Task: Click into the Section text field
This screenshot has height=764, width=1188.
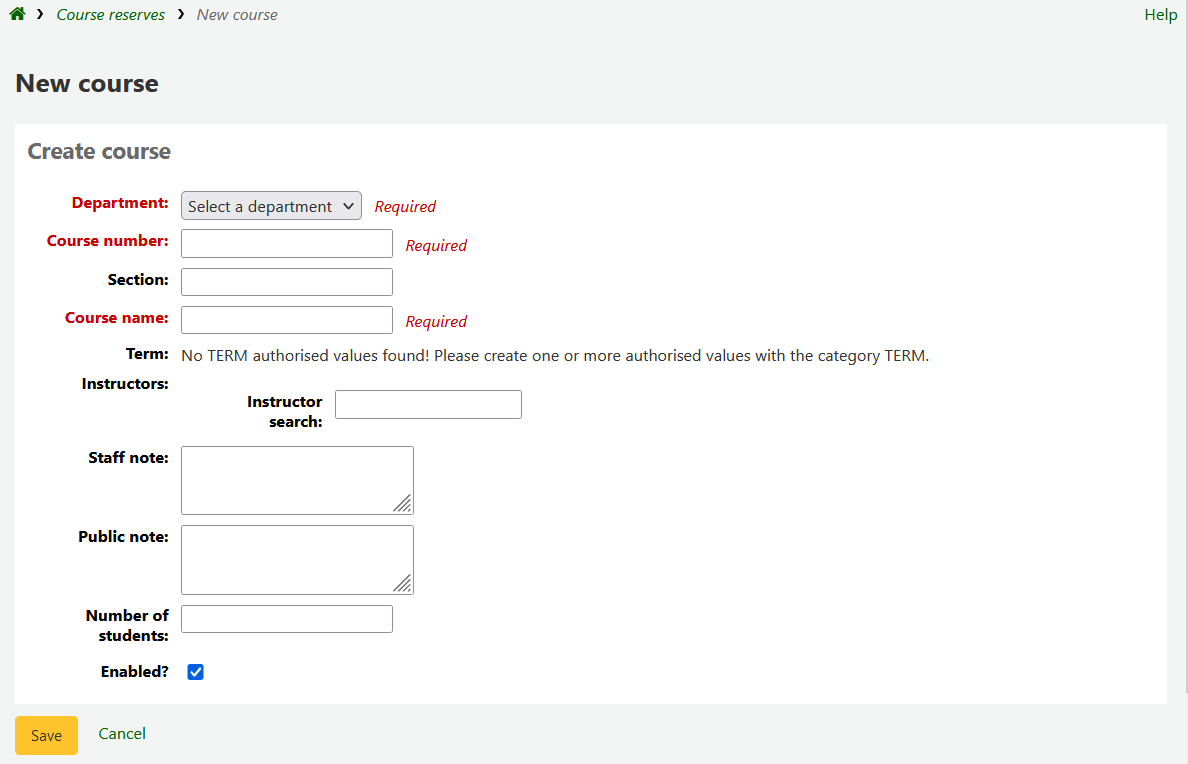Action: pos(286,282)
